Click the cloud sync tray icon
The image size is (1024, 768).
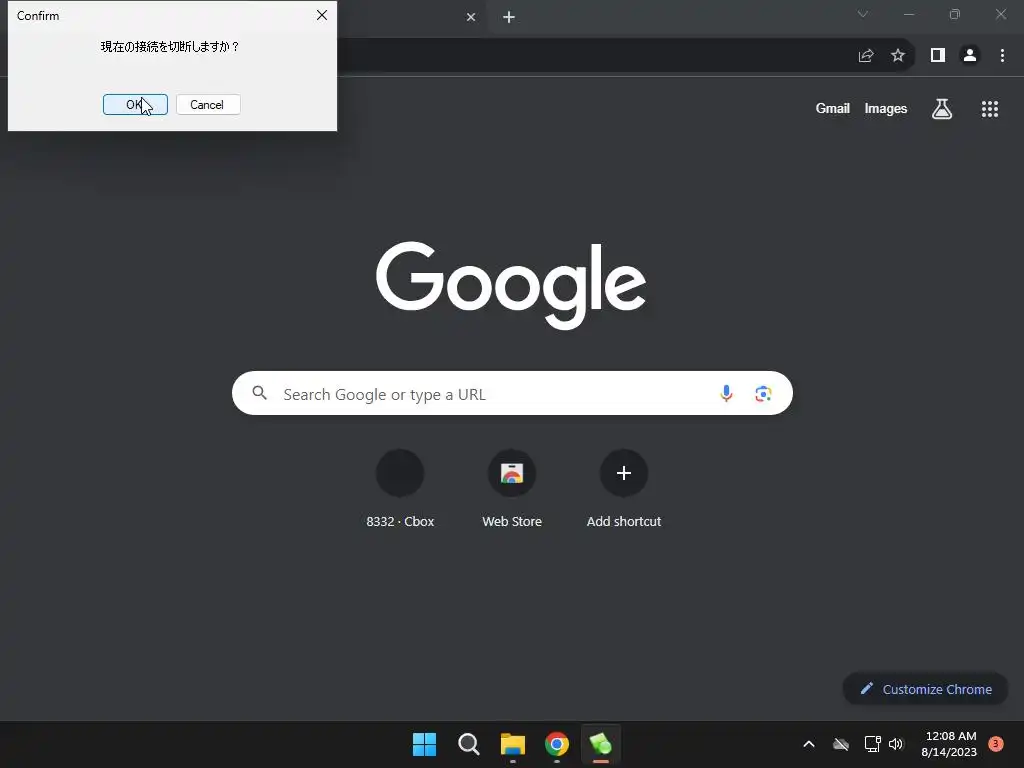(x=840, y=744)
